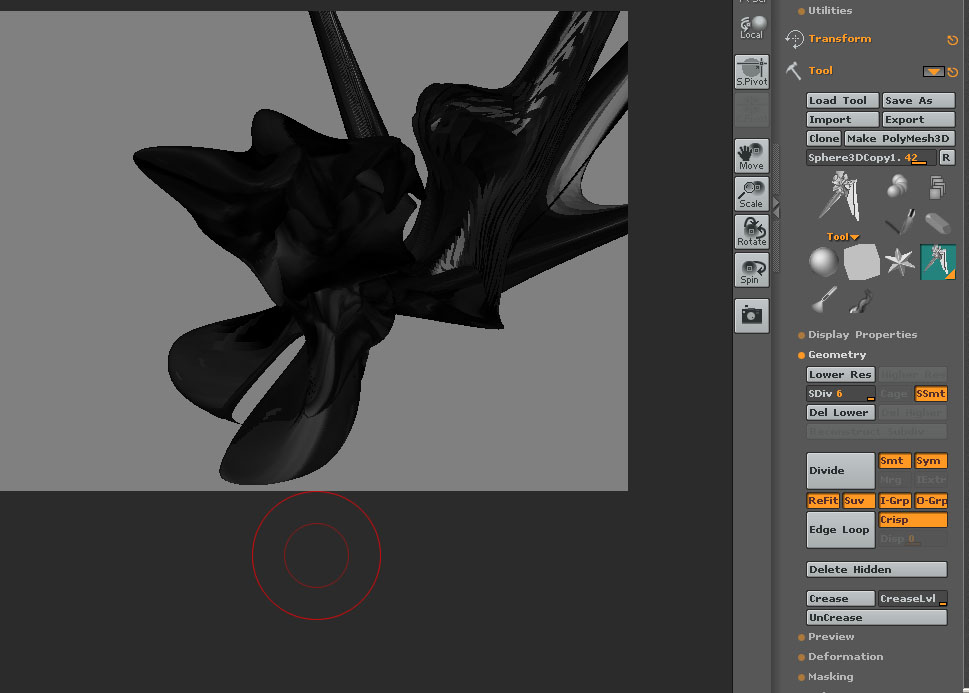Image resolution: width=969 pixels, height=693 pixels.
Task: Select the pen brush tool icon
Action: coord(900,221)
